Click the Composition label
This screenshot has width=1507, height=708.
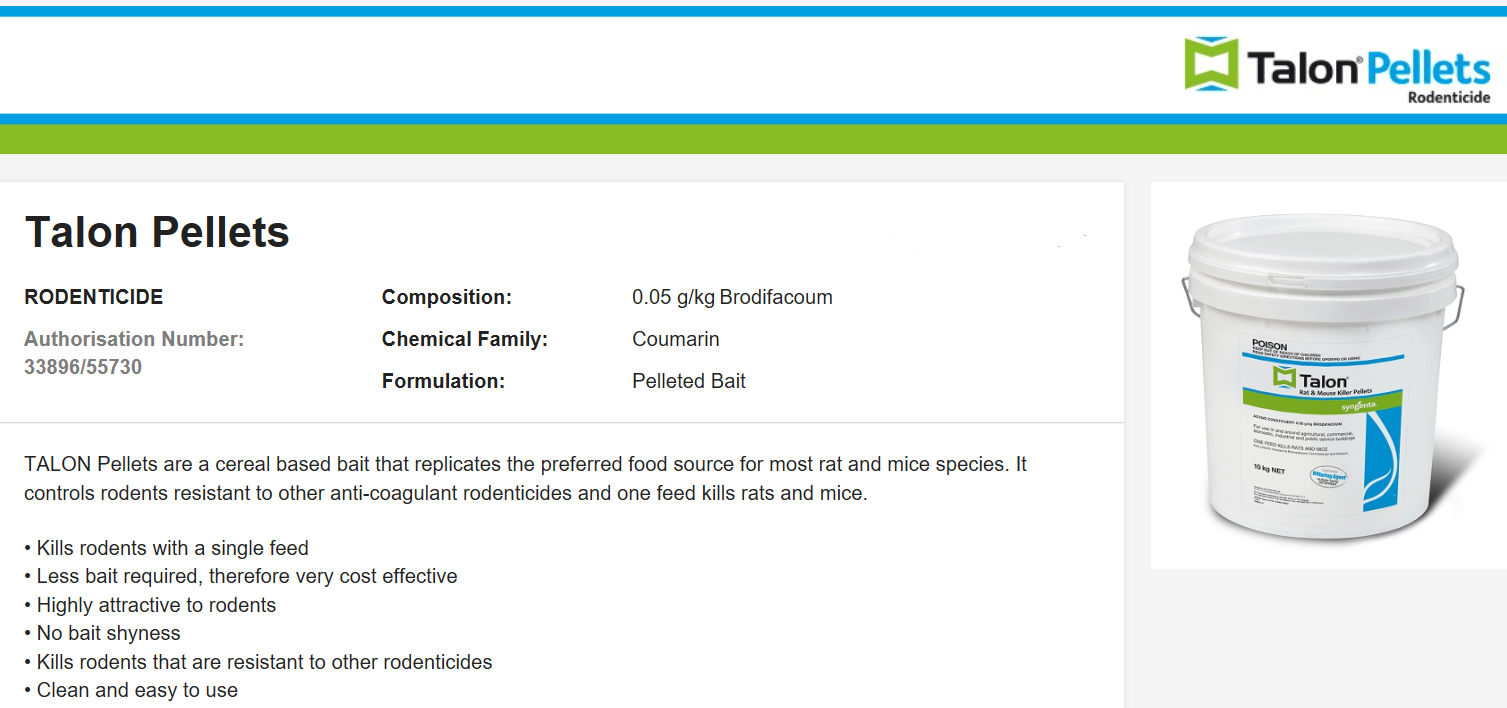click(x=447, y=297)
